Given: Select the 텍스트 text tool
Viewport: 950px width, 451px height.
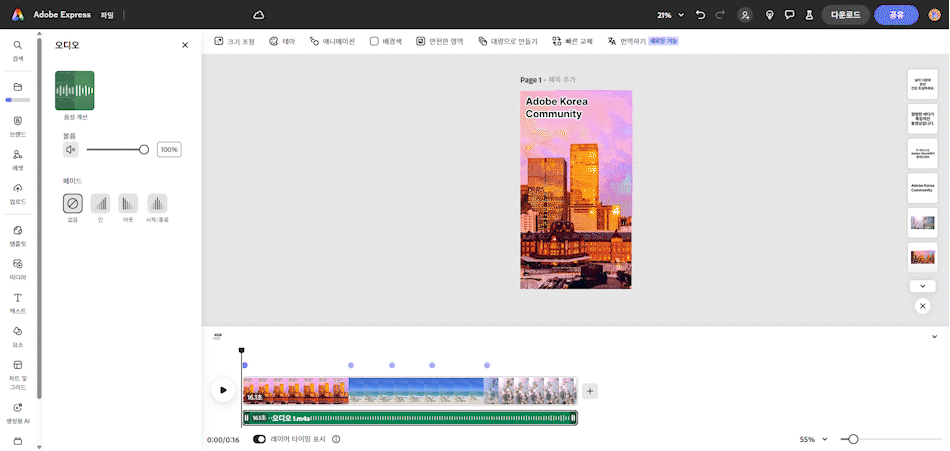Looking at the screenshot, I should [x=18, y=303].
